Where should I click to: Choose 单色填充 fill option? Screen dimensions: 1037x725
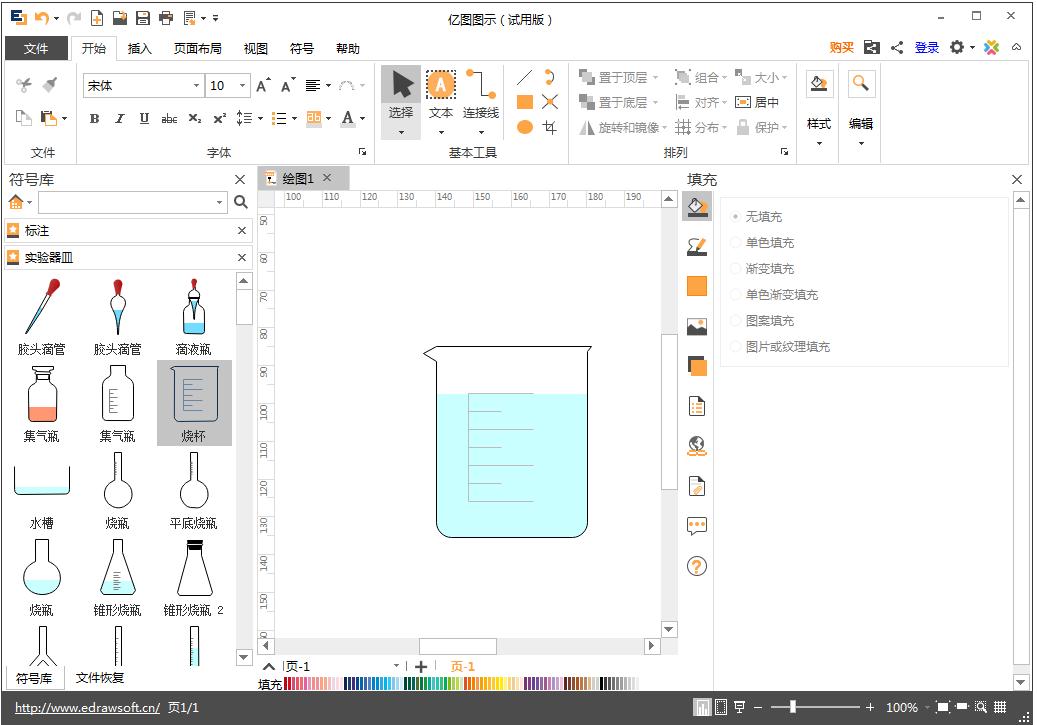pos(737,242)
